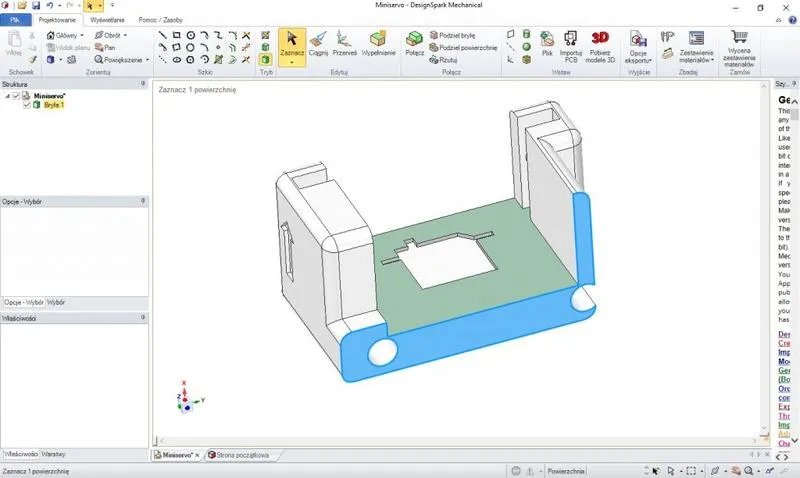Click the Pan tool
This screenshot has width=800, height=478.
[x=105, y=47]
